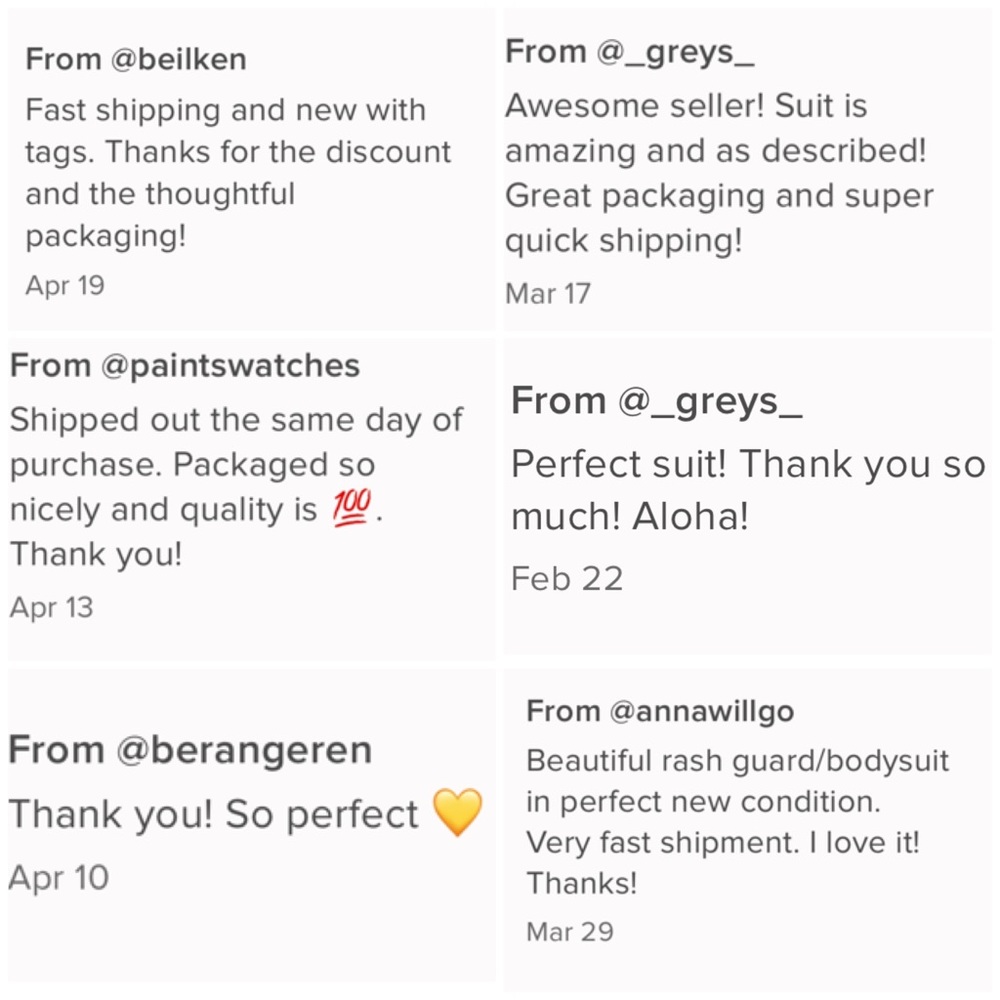Open the @beilken profile link
The width and height of the screenshot is (1000, 1000).
[180, 60]
